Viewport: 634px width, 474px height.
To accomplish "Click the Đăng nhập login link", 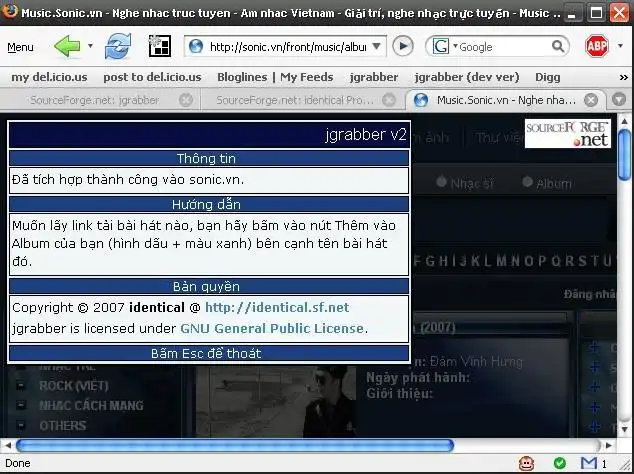I will [590, 294].
